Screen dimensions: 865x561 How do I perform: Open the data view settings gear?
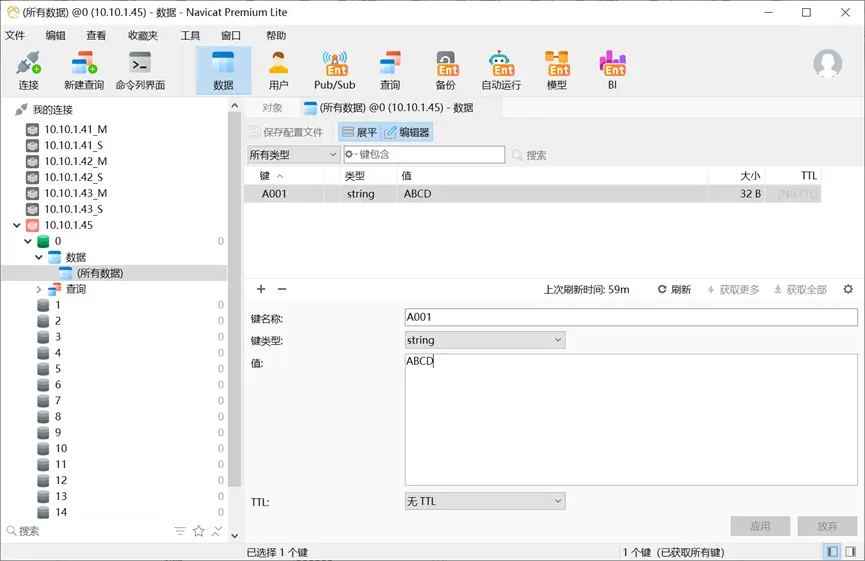coord(848,289)
